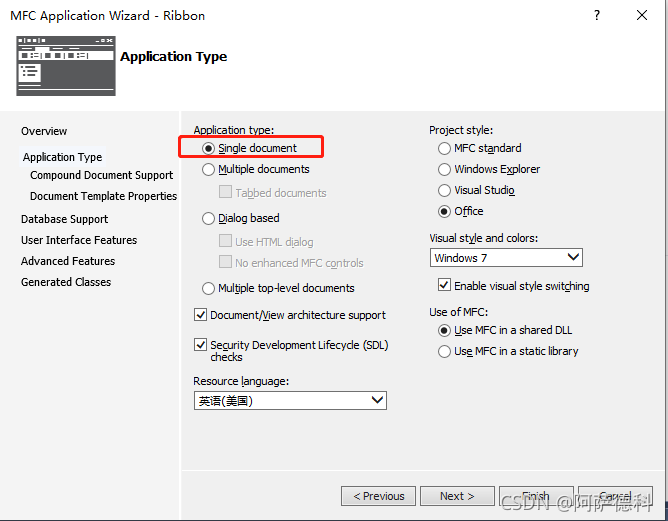
Task: Click the help question mark icon
Action: click(597, 15)
